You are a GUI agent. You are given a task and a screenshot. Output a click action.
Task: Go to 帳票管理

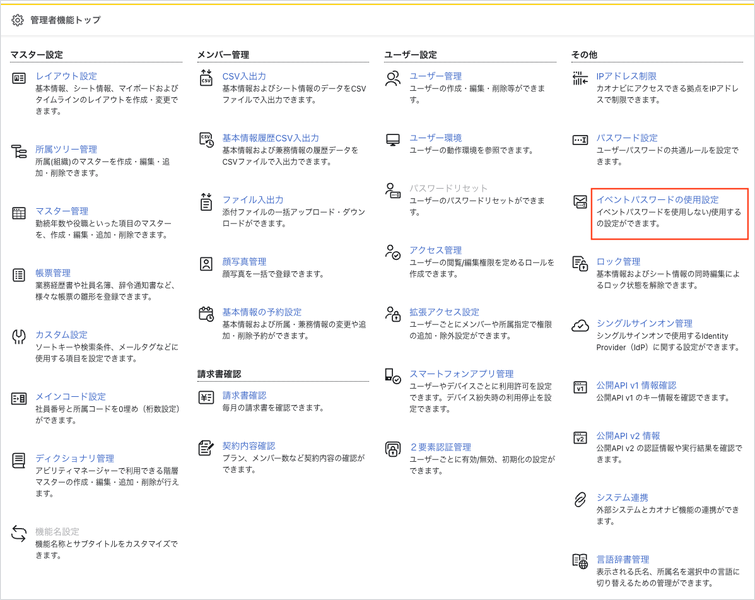pyautogui.click(x=53, y=273)
